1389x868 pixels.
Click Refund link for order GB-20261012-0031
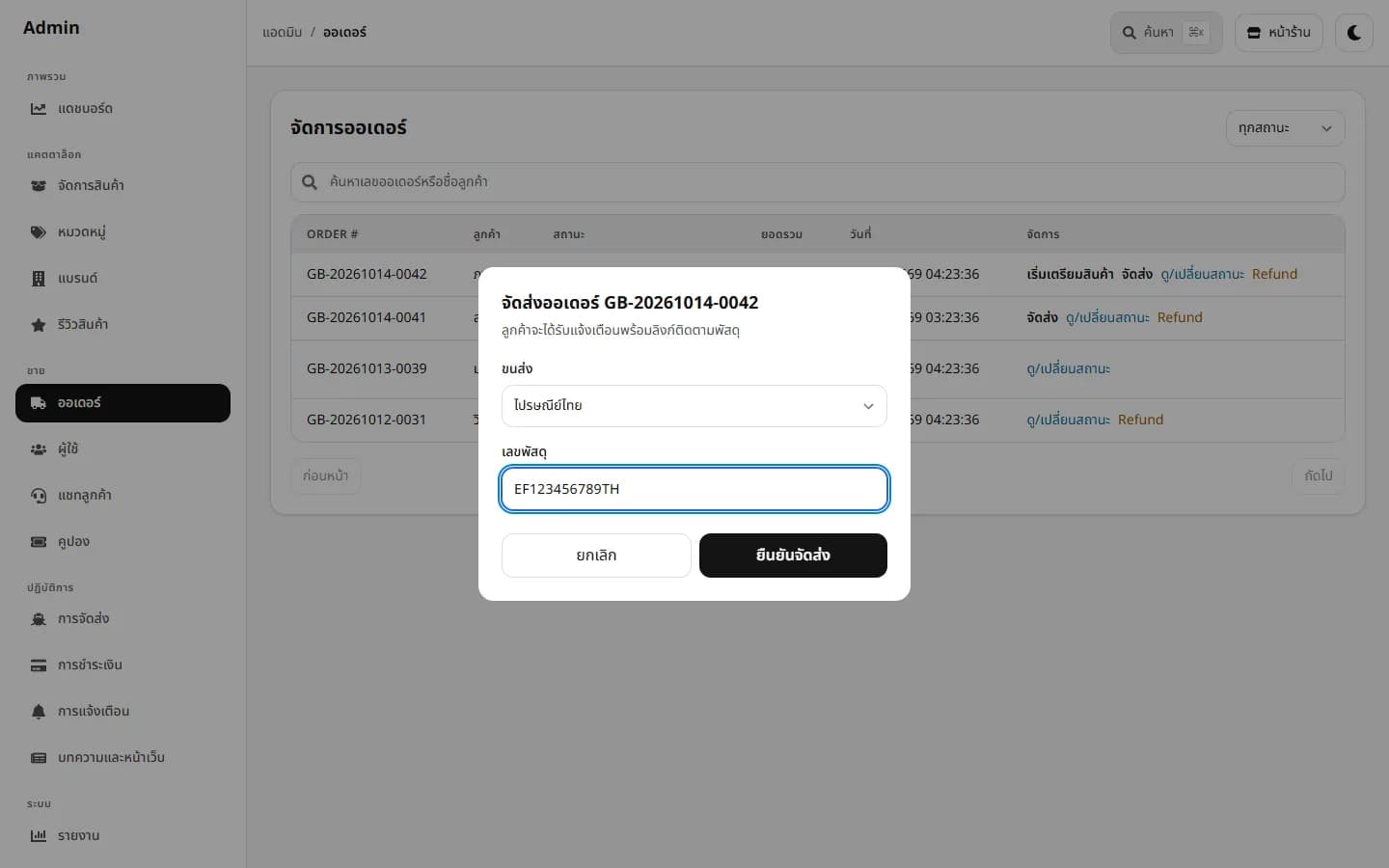pos(1140,420)
